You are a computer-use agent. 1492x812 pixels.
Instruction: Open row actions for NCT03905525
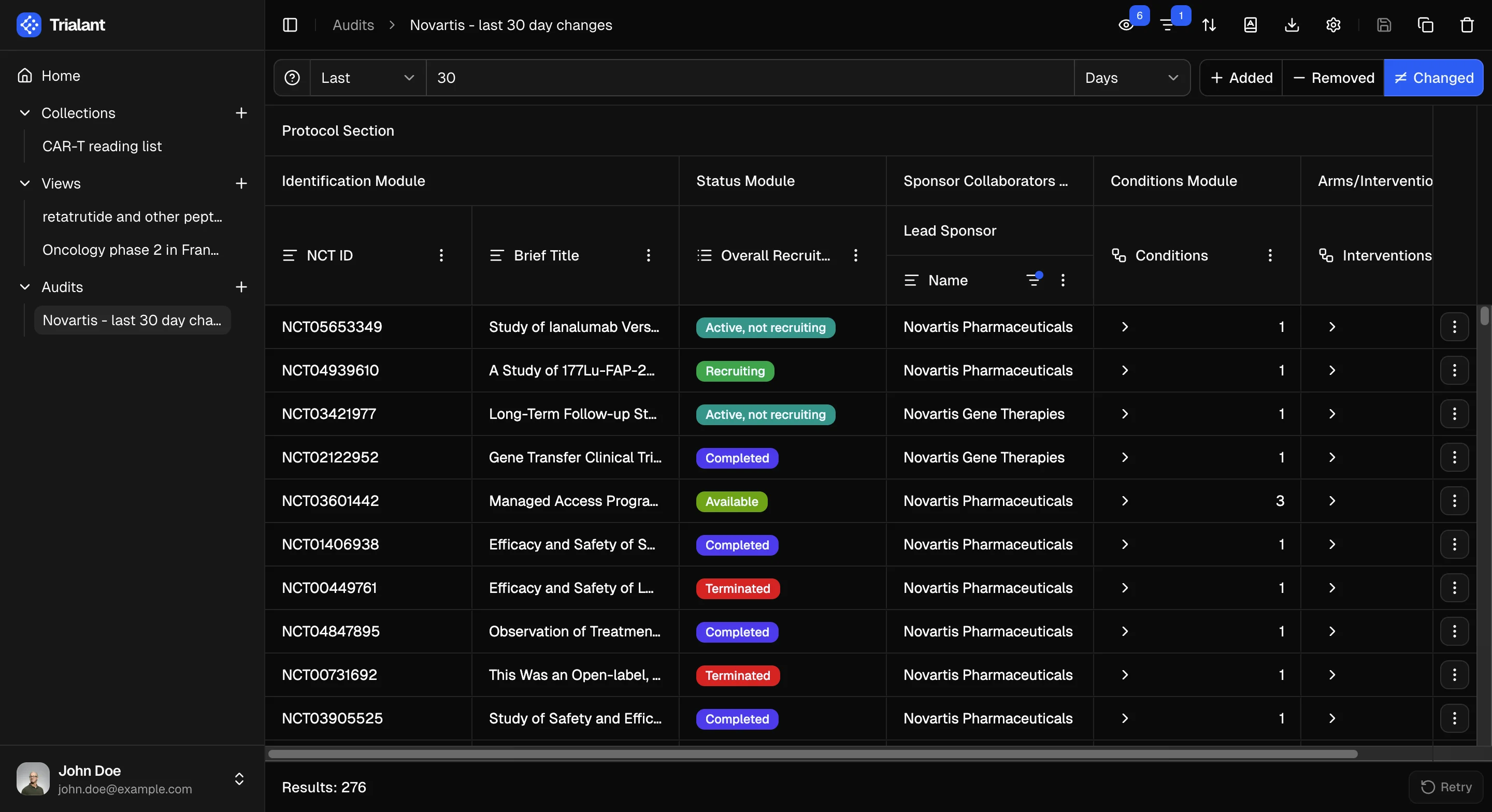coord(1454,718)
